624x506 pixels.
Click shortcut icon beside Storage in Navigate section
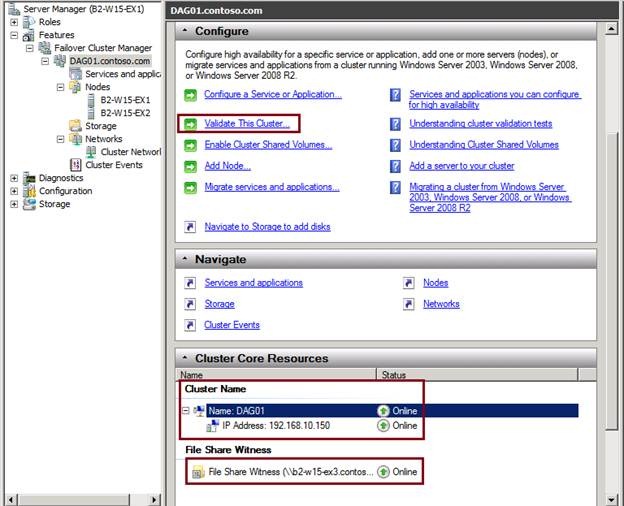(x=190, y=304)
